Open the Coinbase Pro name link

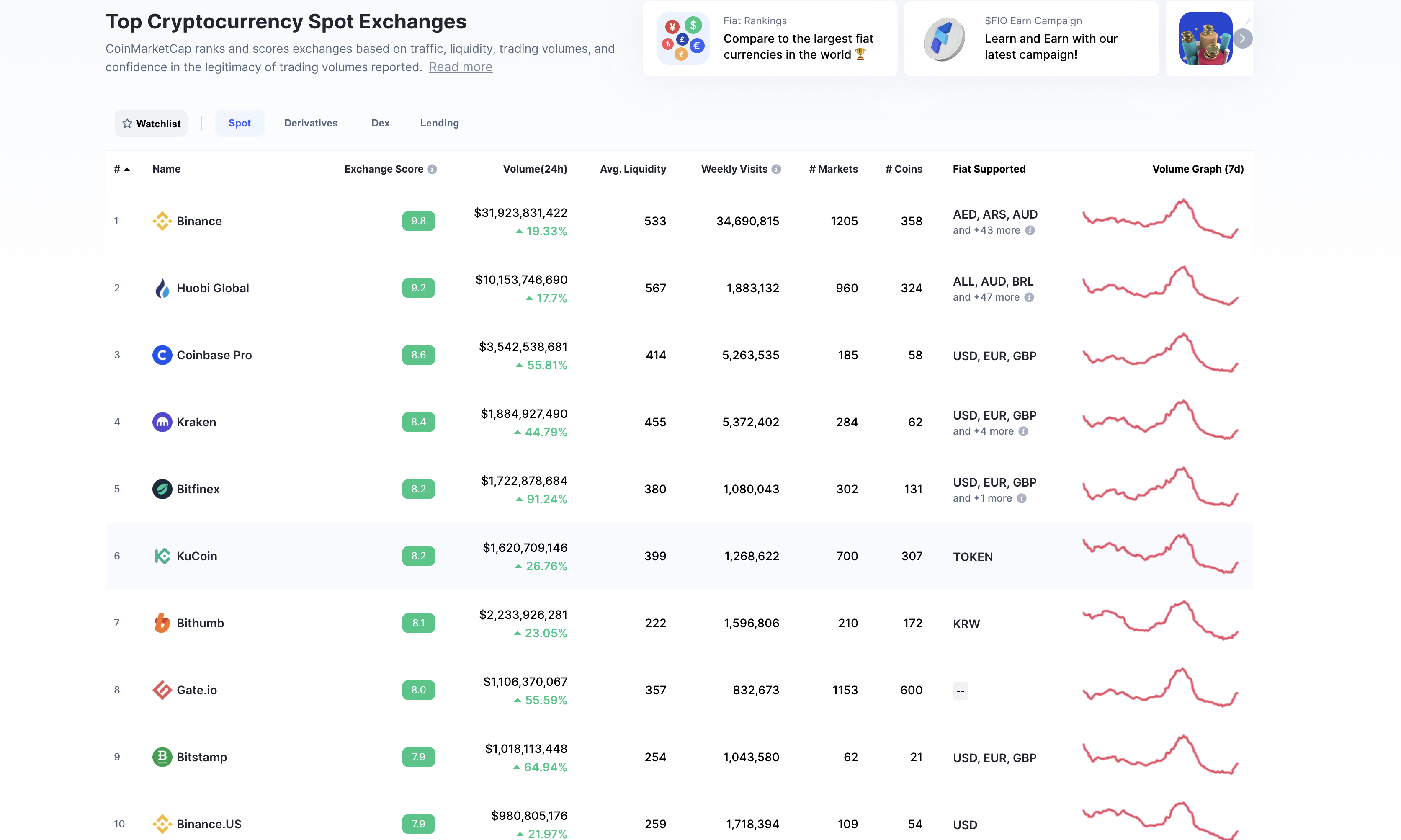[x=214, y=355]
